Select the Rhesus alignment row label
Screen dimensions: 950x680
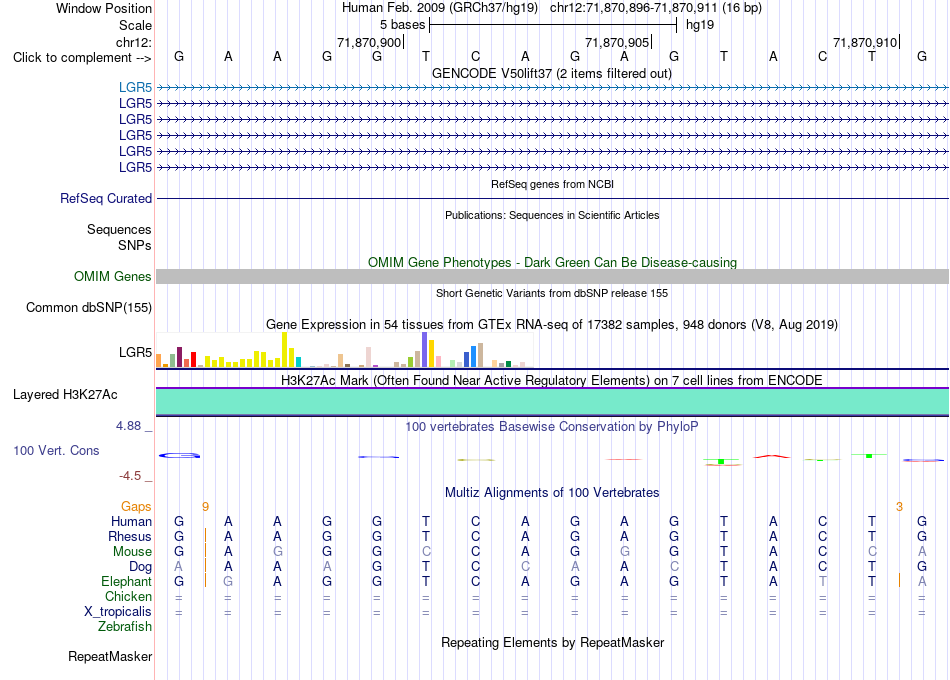coord(130,536)
